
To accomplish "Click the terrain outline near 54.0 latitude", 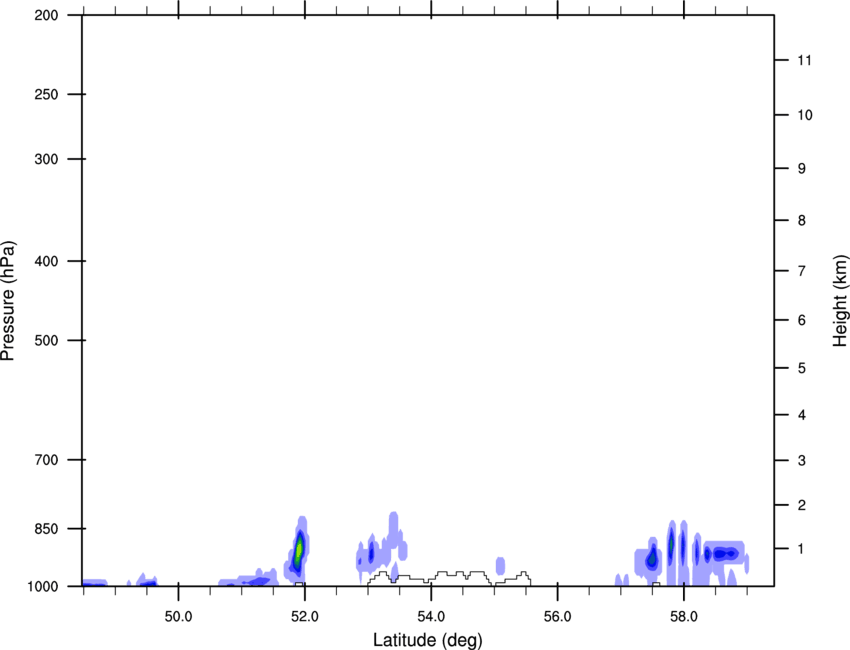I will (449, 578).
